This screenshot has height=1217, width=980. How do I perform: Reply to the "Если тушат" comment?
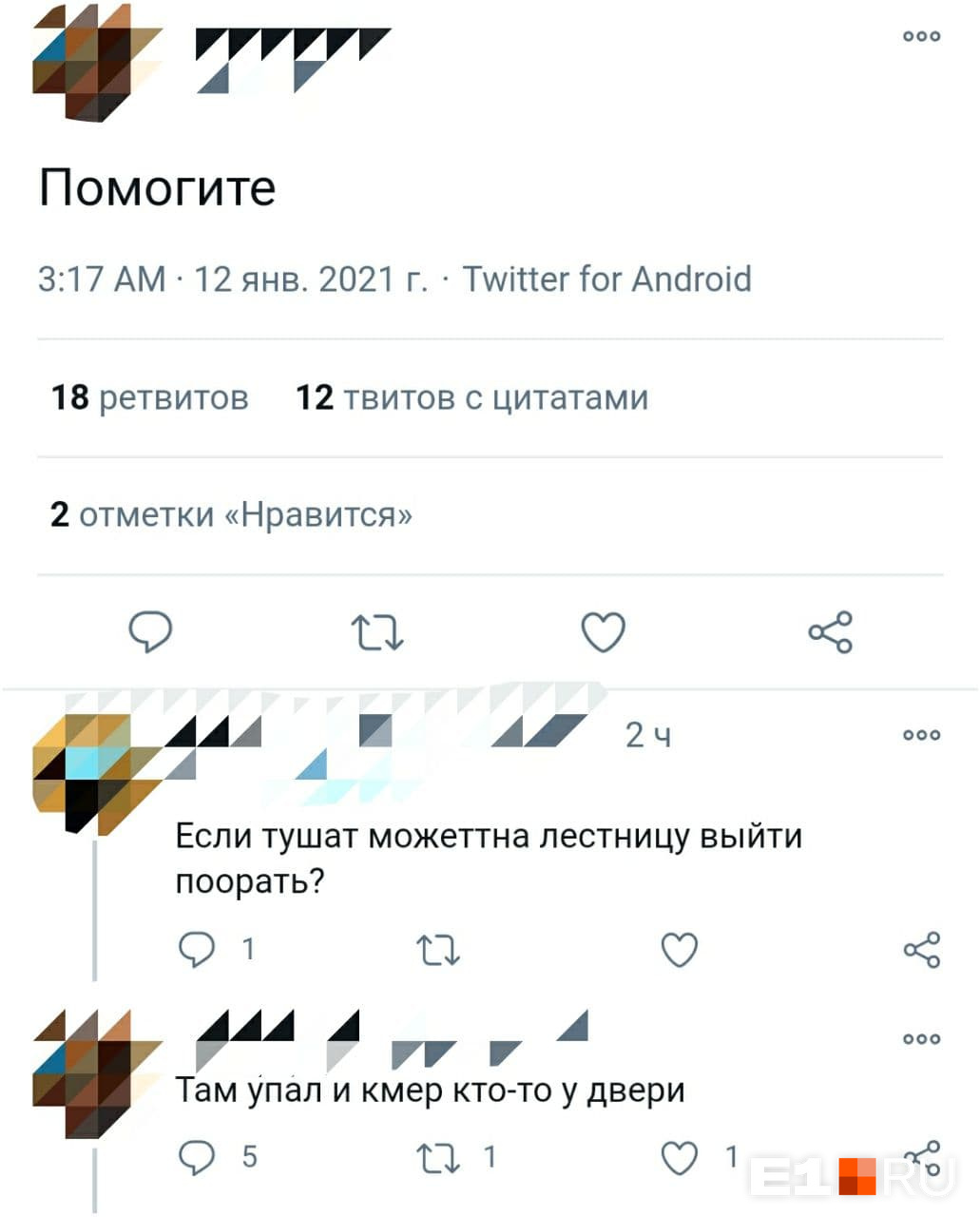point(197,949)
